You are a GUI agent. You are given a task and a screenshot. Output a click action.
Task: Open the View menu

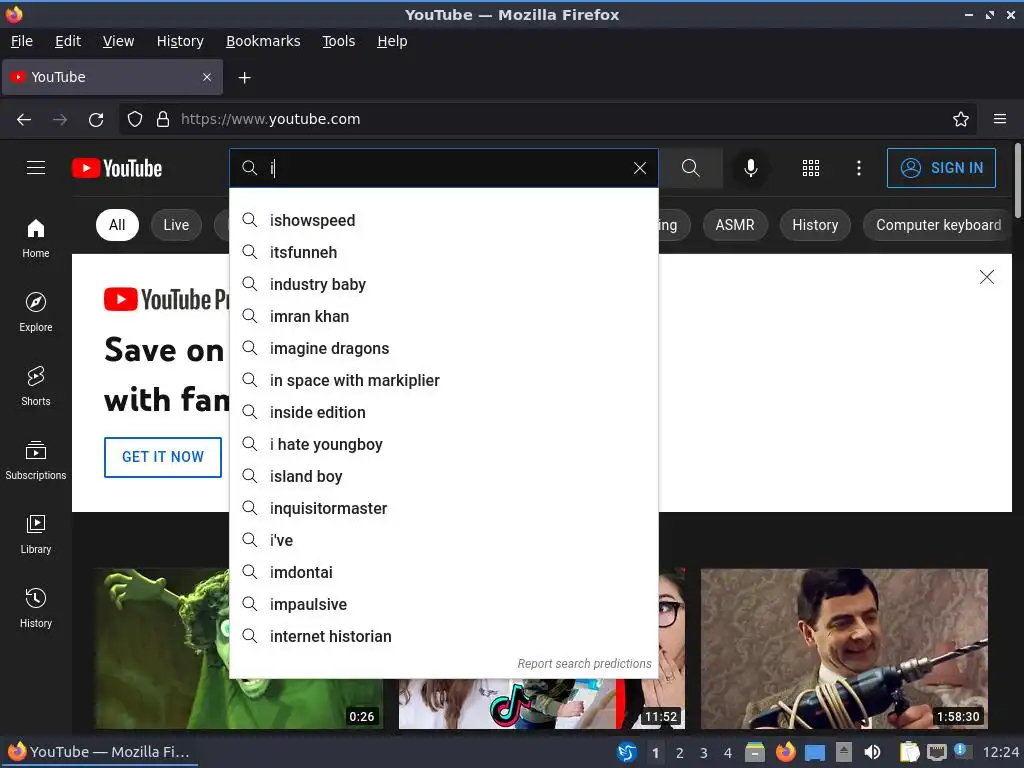click(x=118, y=41)
